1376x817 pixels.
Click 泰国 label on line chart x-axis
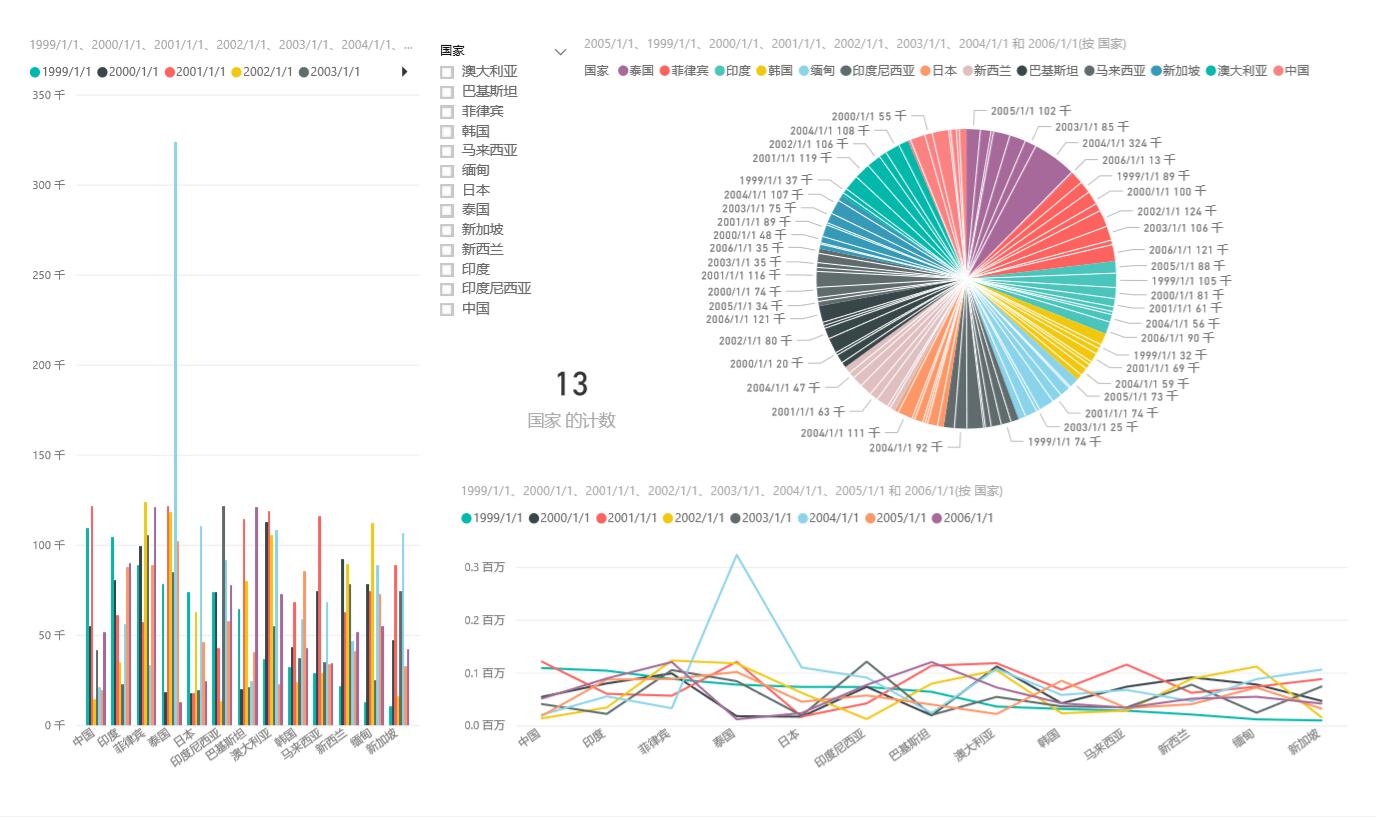(x=723, y=741)
